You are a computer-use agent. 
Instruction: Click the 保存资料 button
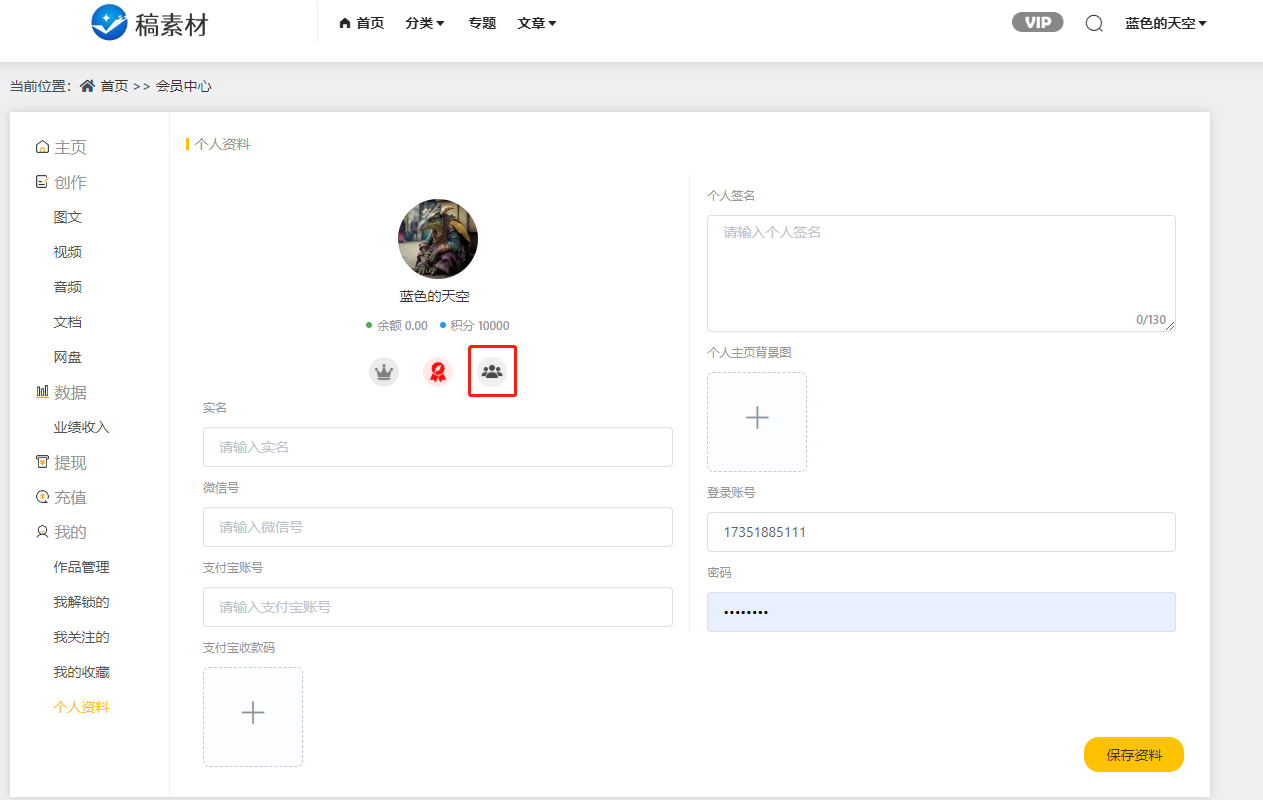tap(1133, 755)
